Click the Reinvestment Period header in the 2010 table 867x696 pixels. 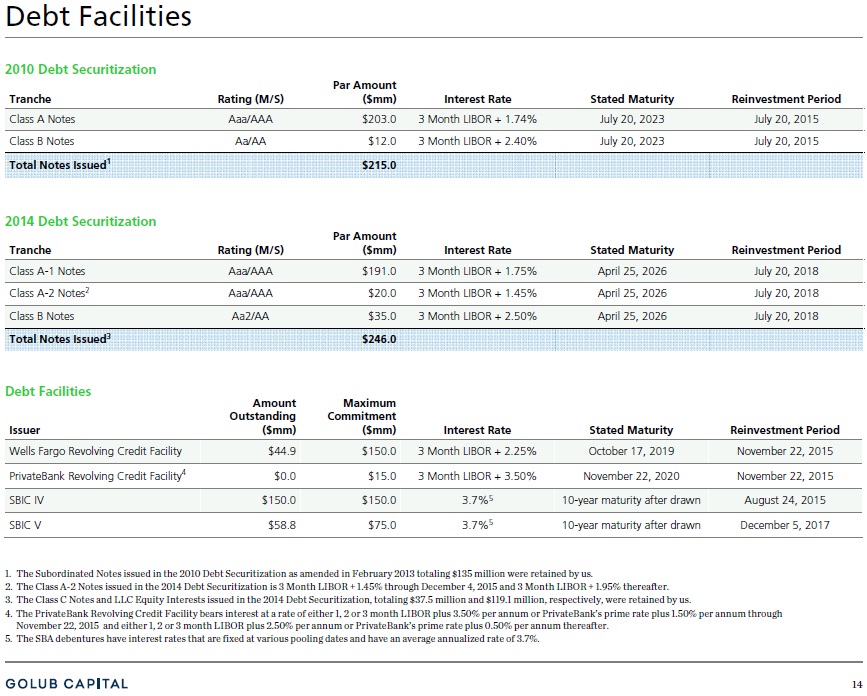pyautogui.click(x=786, y=99)
